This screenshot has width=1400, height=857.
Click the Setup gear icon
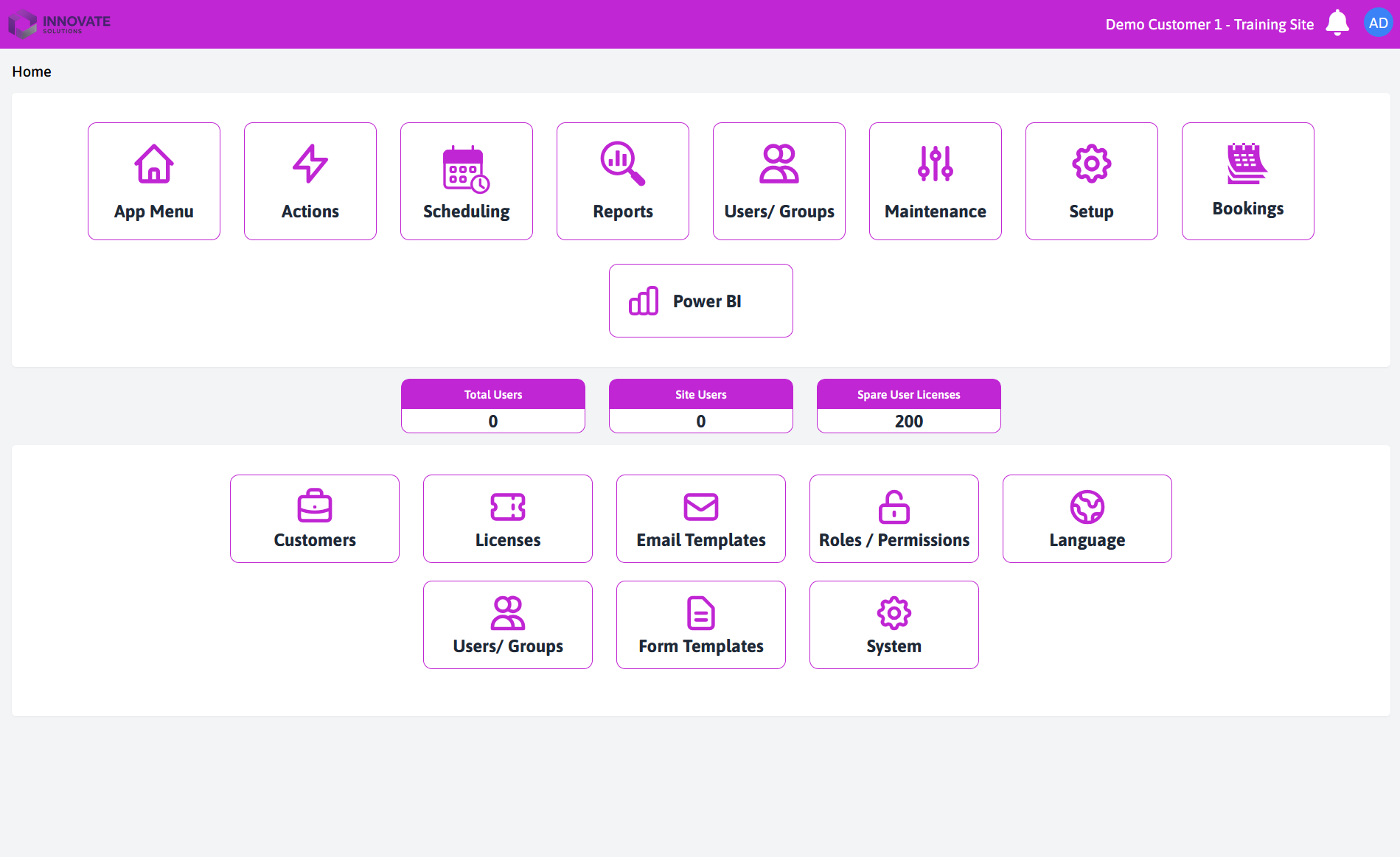pos(1091,164)
